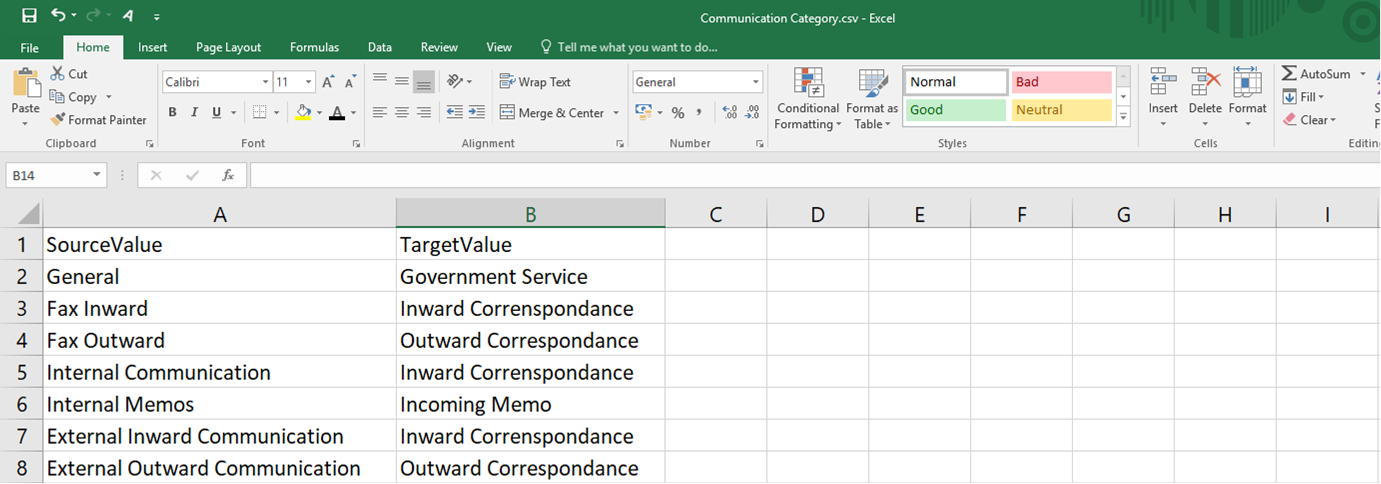Screen dimensions: 1381x484
Task: Copy the selected cells
Action: tap(73, 97)
